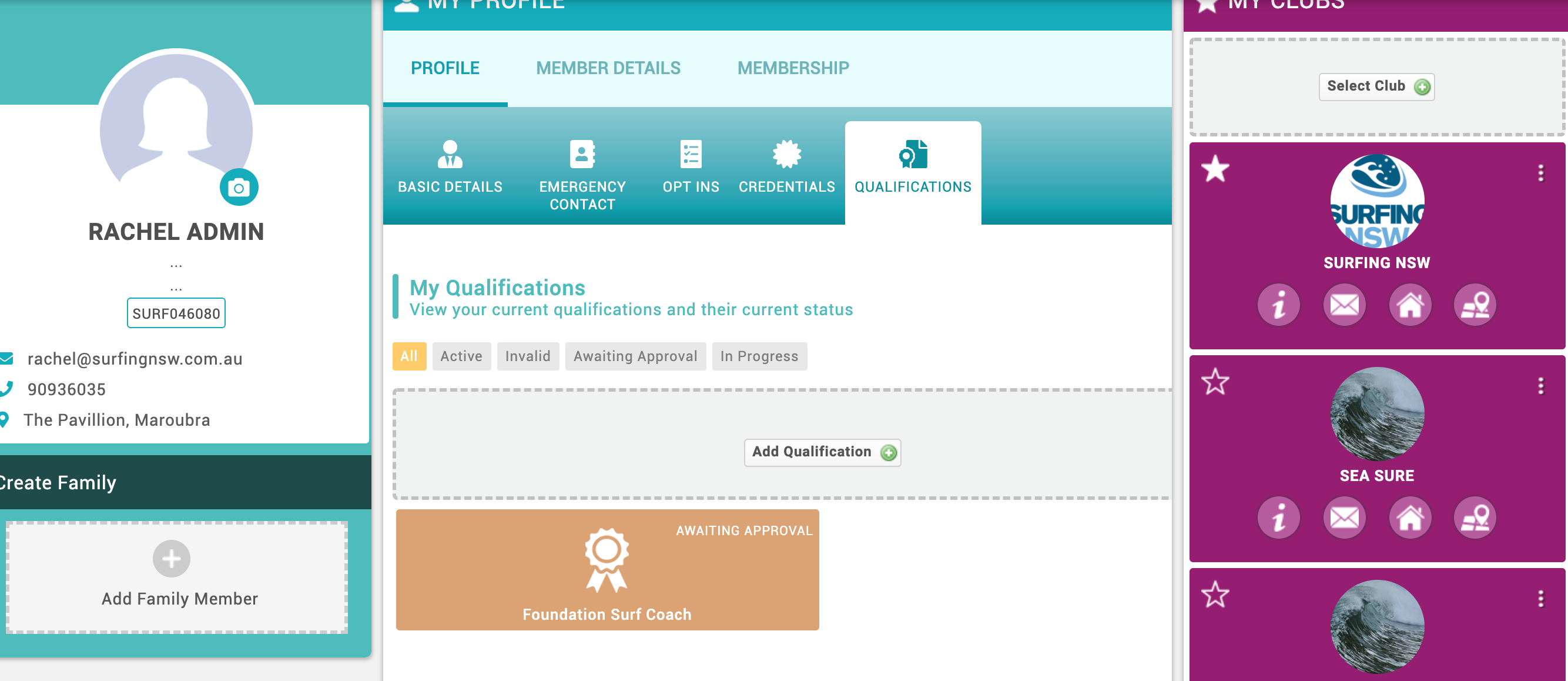Click member ID SURF046080 badge

pyautogui.click(x=176, y=313)
